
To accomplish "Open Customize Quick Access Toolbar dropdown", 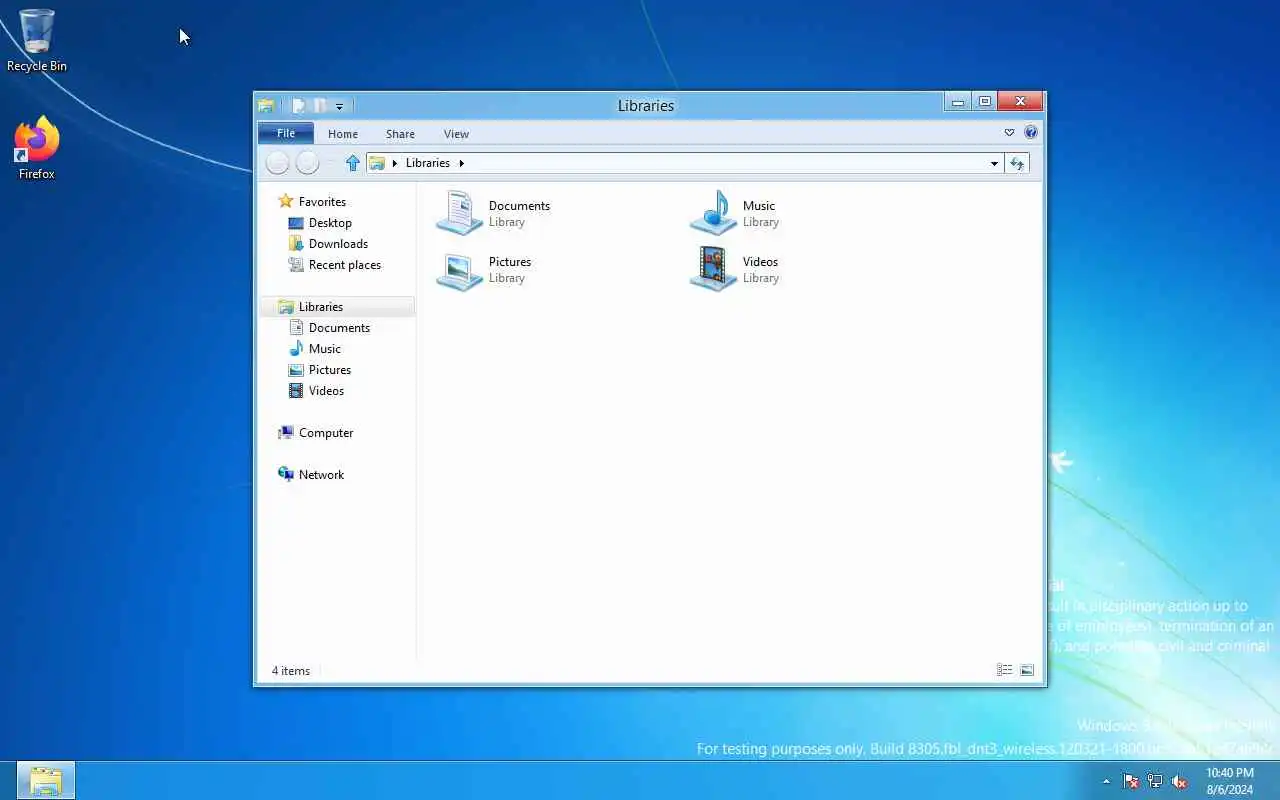I will 340,106.
